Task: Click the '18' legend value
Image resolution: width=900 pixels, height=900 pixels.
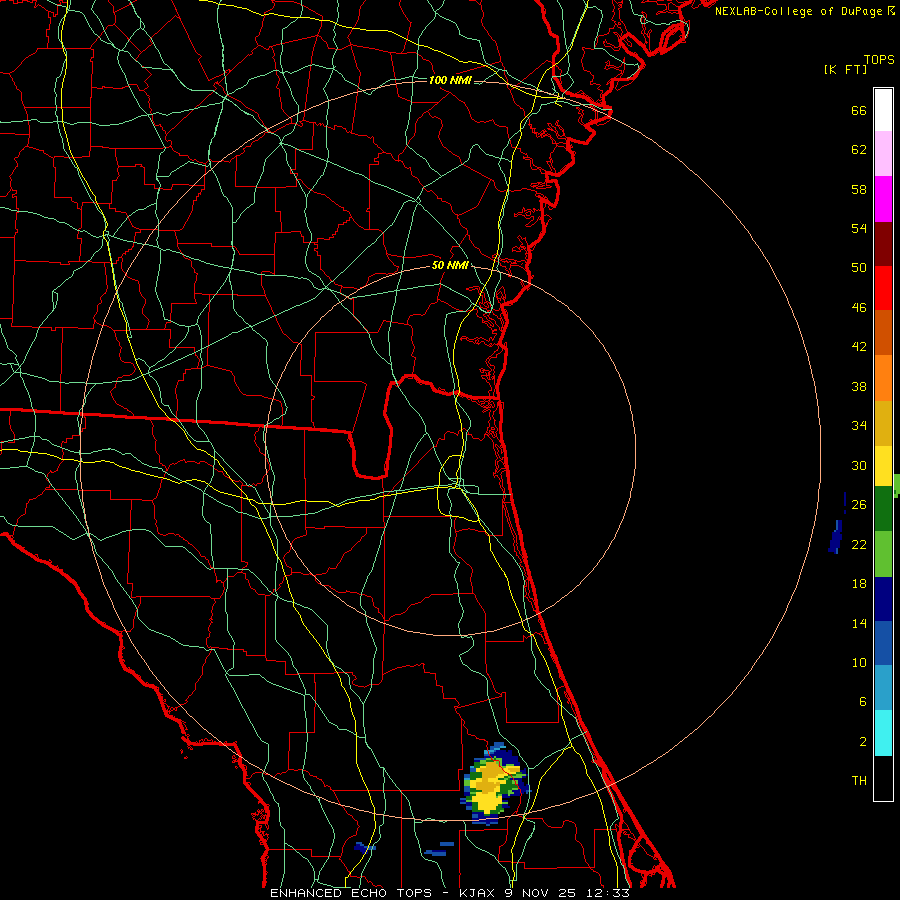Action: pos(859,584)
